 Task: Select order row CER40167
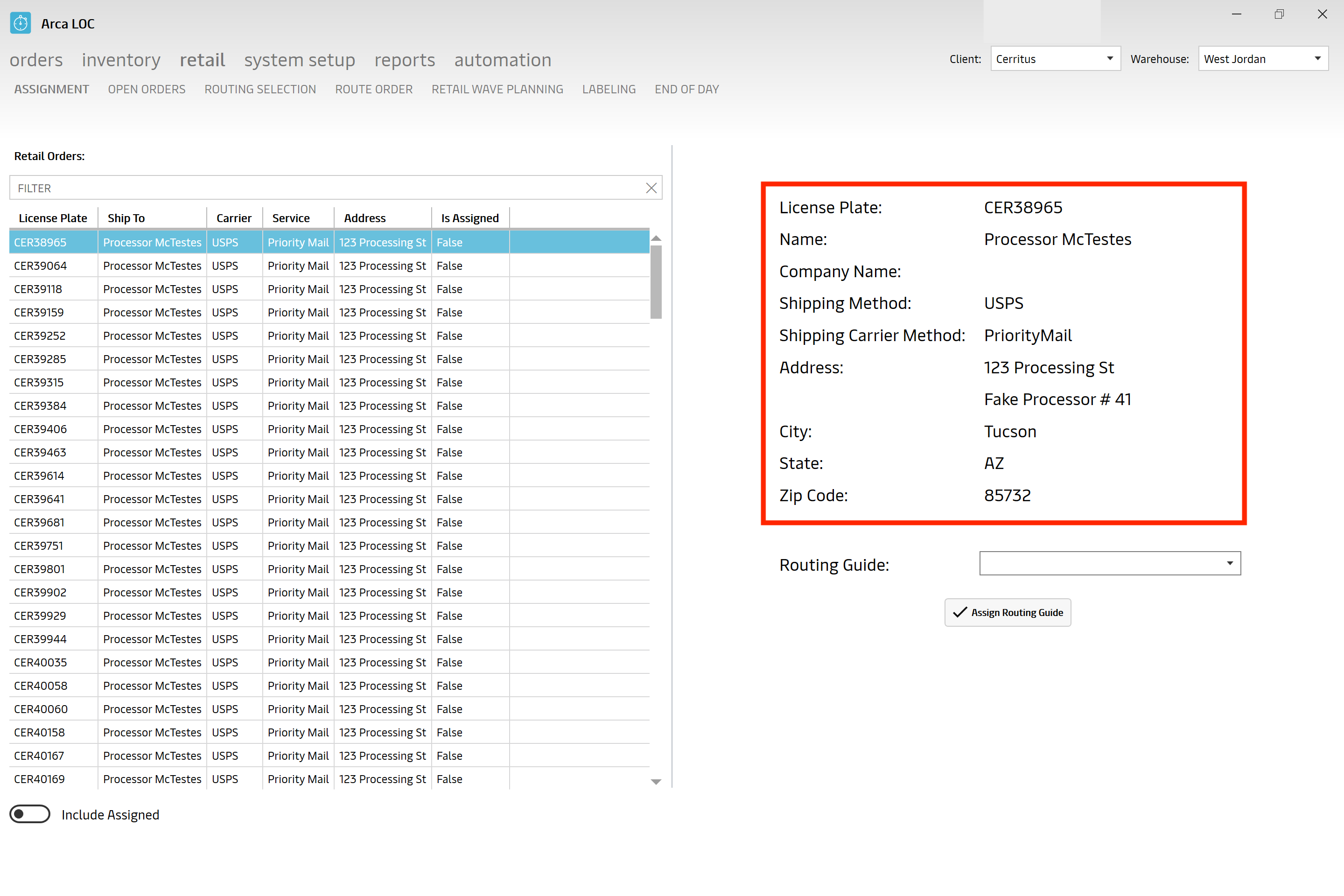329,756
